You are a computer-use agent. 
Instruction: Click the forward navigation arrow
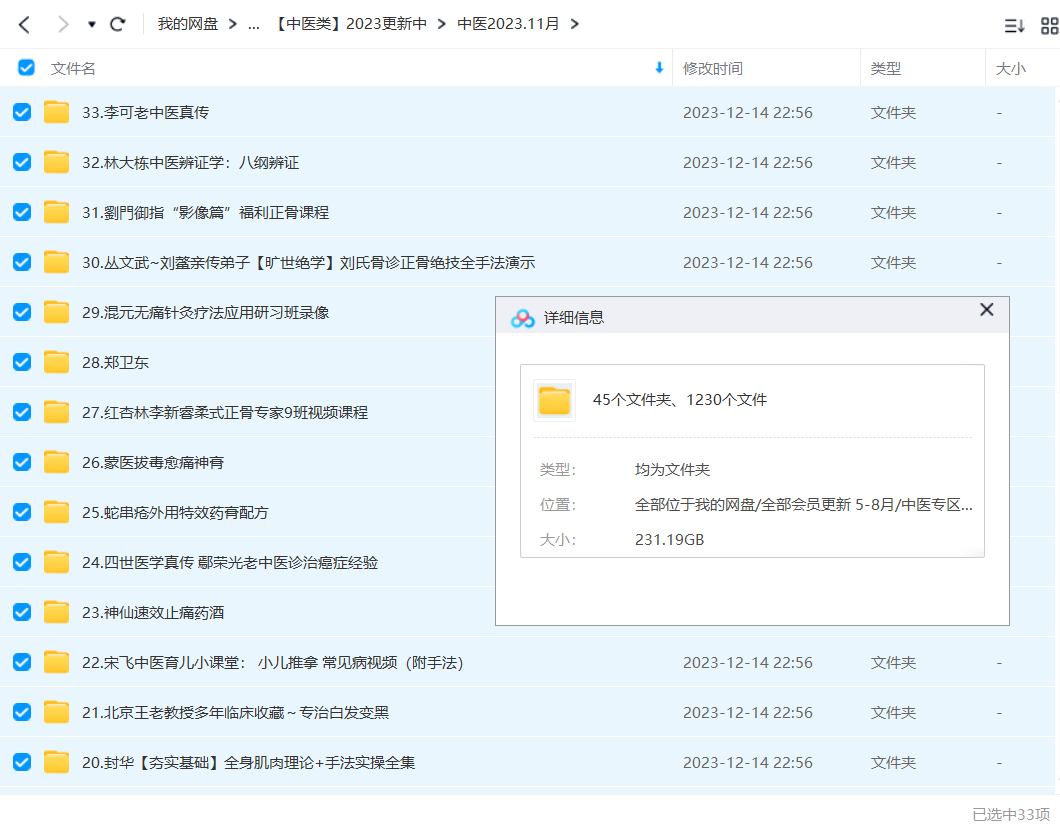(63, 24)
